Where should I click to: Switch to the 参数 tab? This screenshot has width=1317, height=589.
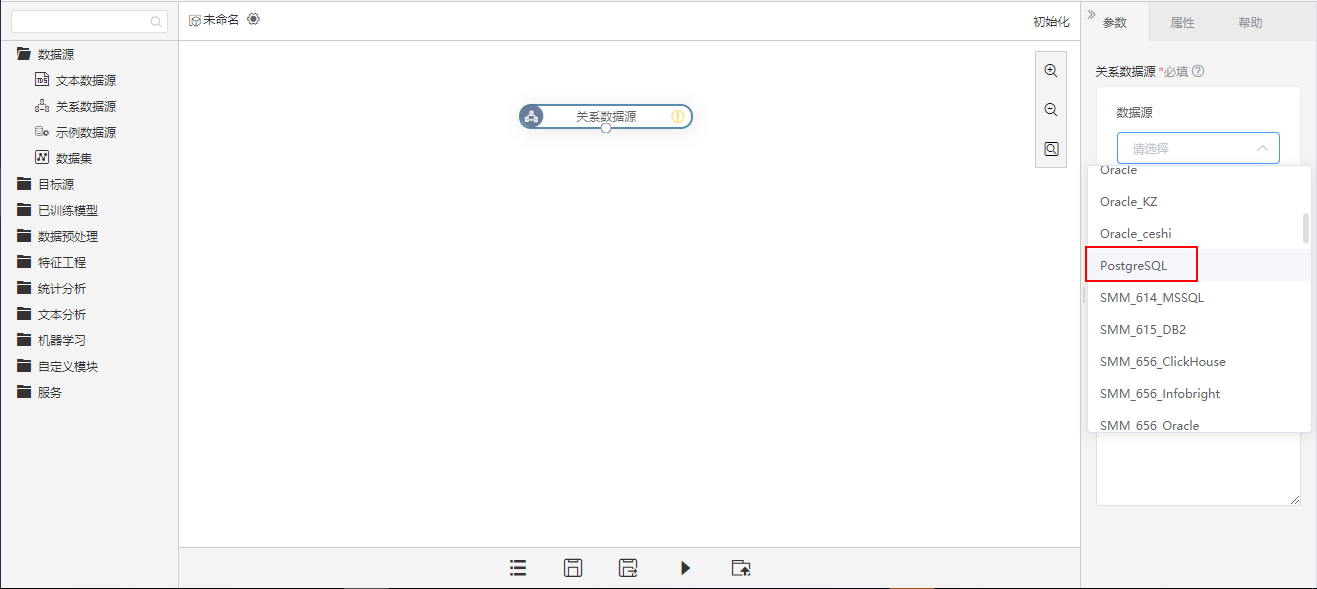click(1115, 22)
